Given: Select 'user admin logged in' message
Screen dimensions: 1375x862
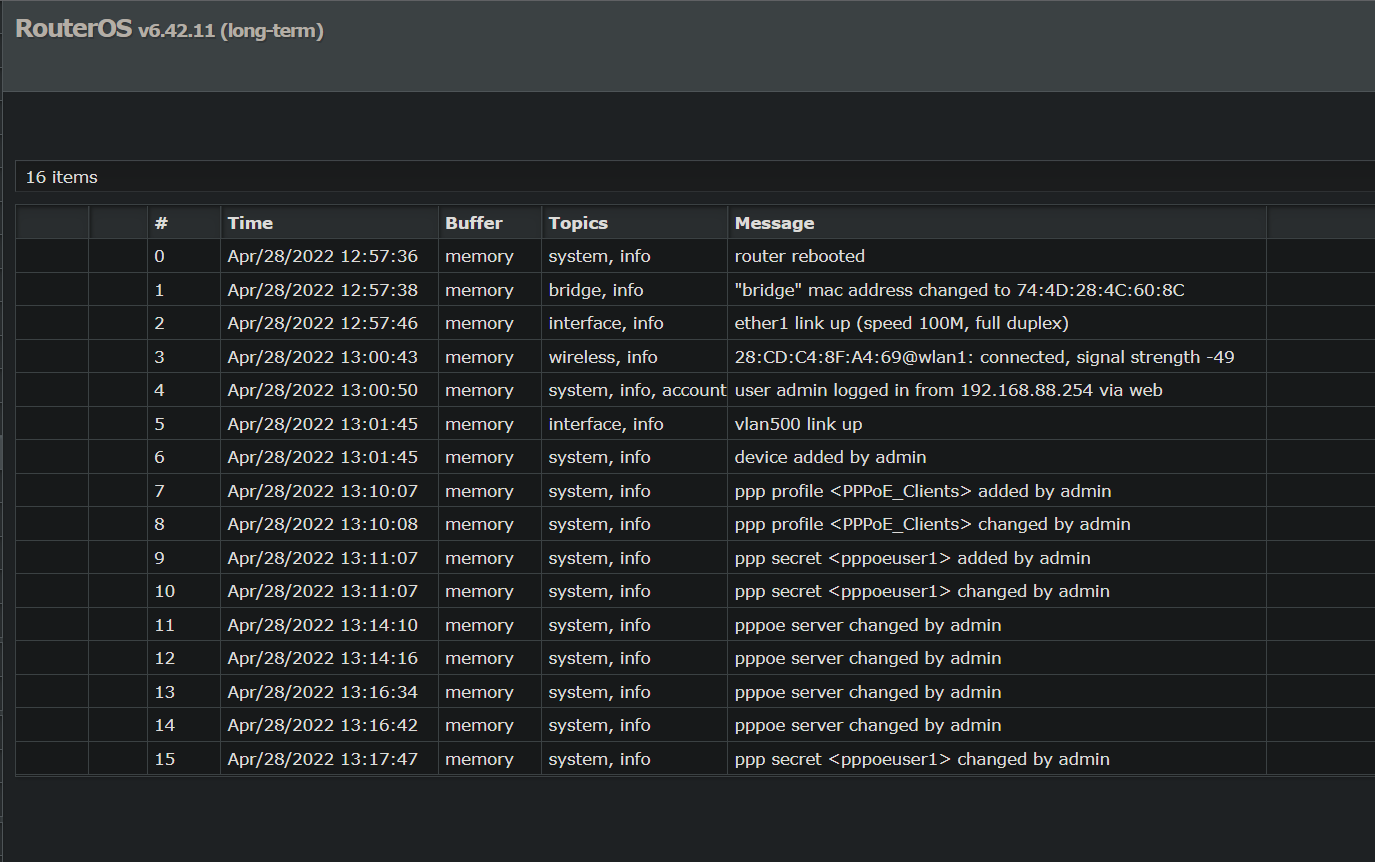Looking at the screenshot, I should pos(949,390).
